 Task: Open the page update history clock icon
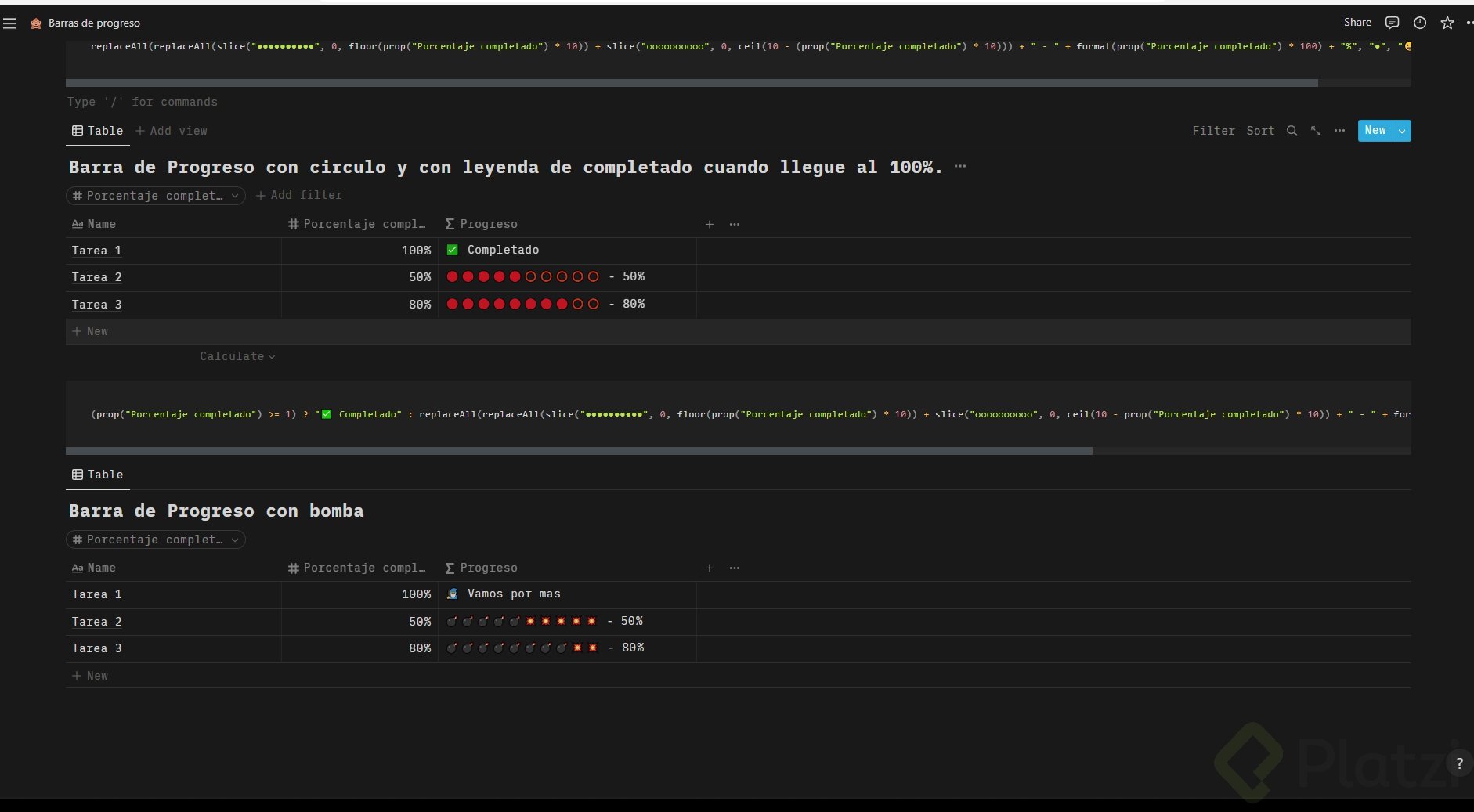tap(1418, 23)
